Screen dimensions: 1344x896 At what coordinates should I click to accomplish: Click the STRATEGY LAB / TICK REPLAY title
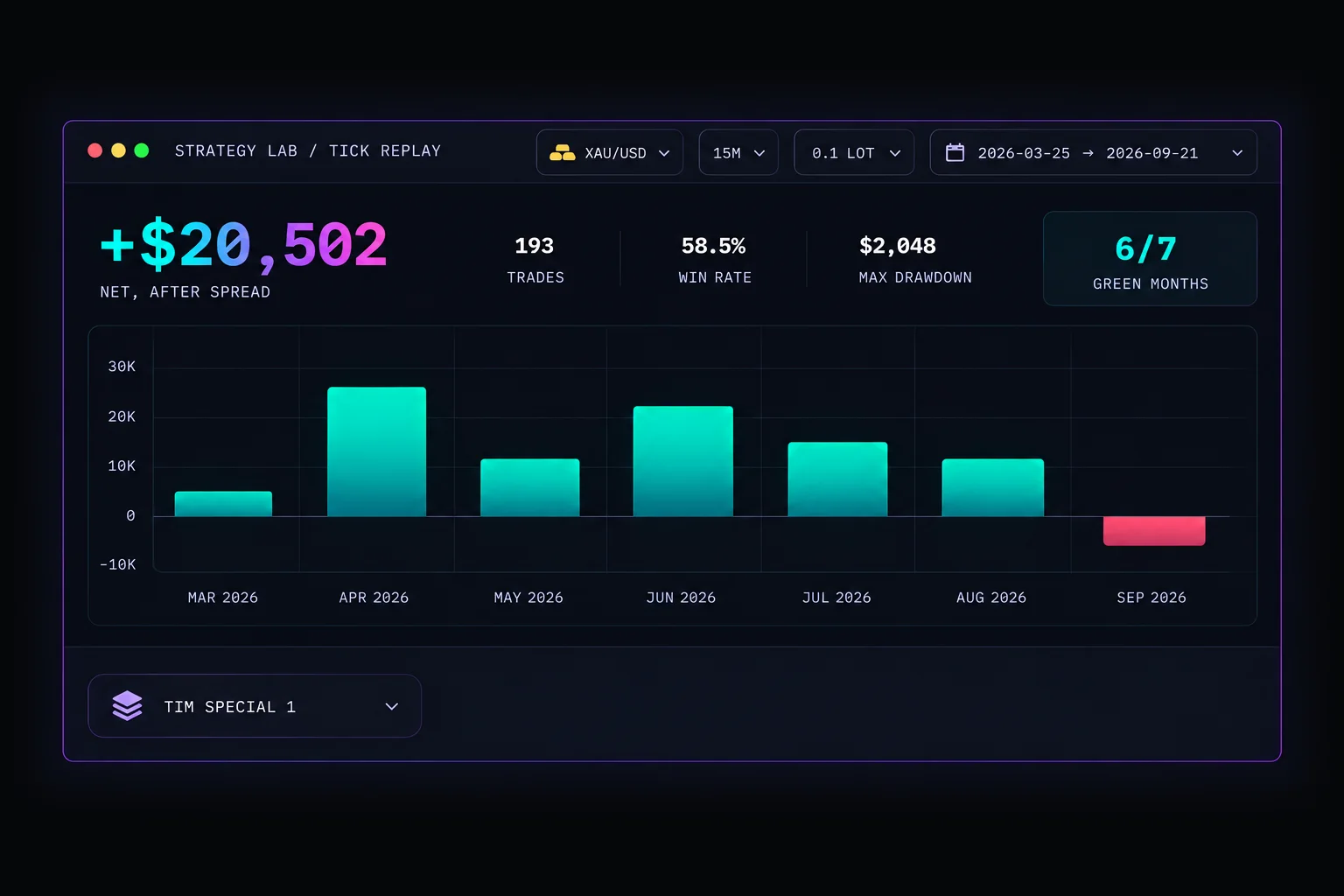pyautogui.click(x=308, y=150)
